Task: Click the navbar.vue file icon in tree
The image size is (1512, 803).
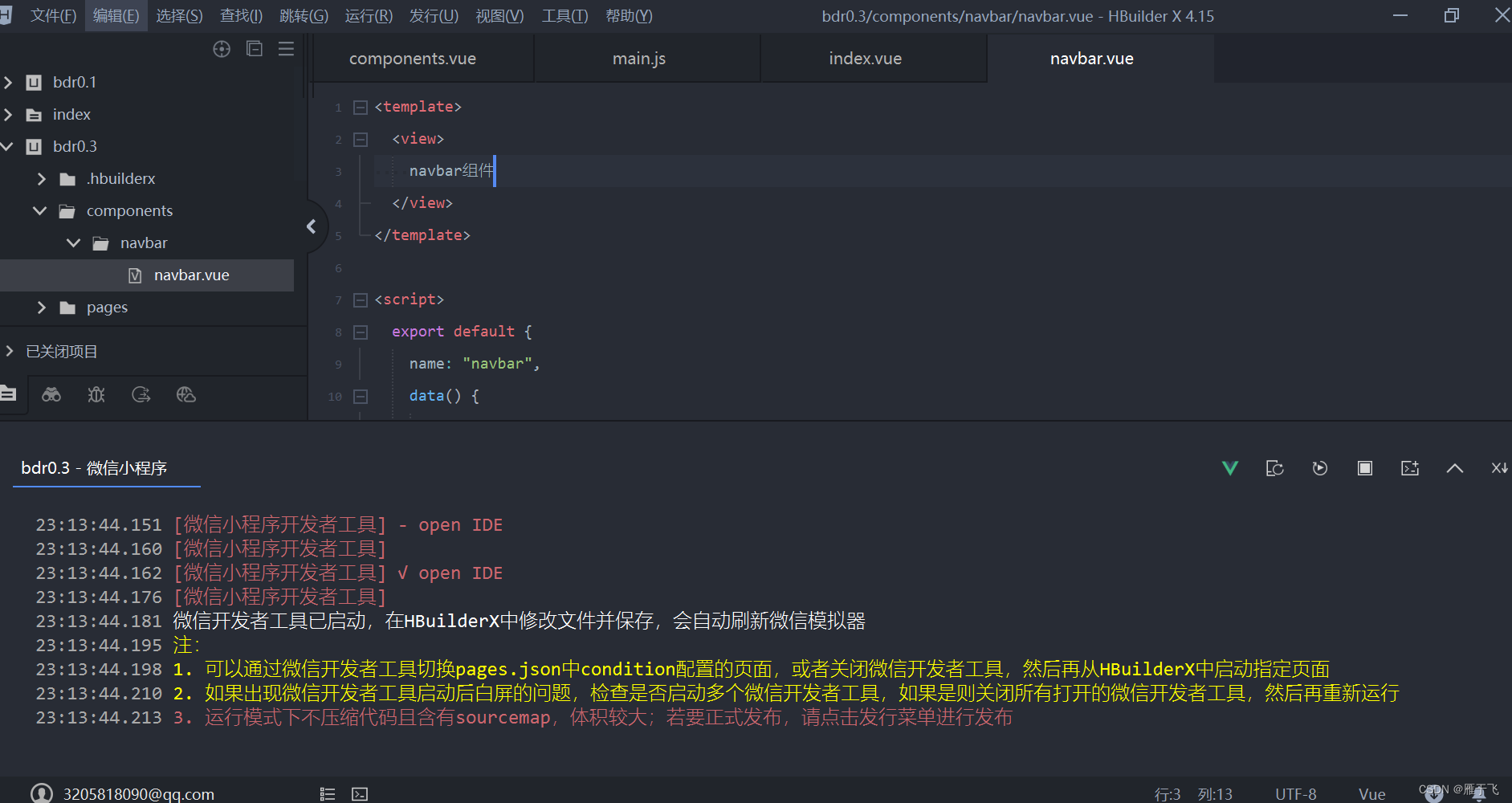Action: pos(135,275)
